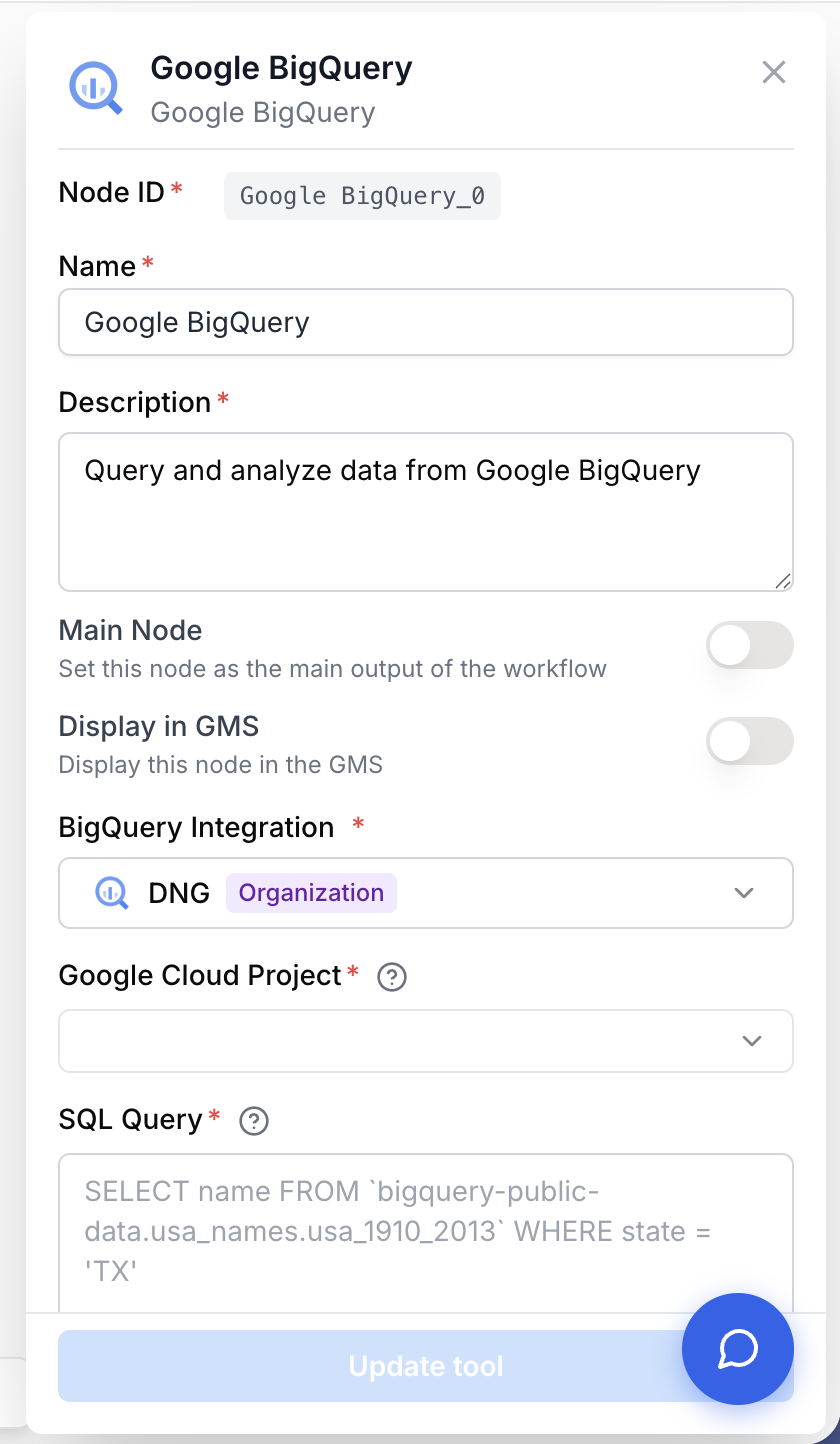Viewport: 840px width, 1444px height.
Task: Click the Description text area
Action: coord(426,512)
